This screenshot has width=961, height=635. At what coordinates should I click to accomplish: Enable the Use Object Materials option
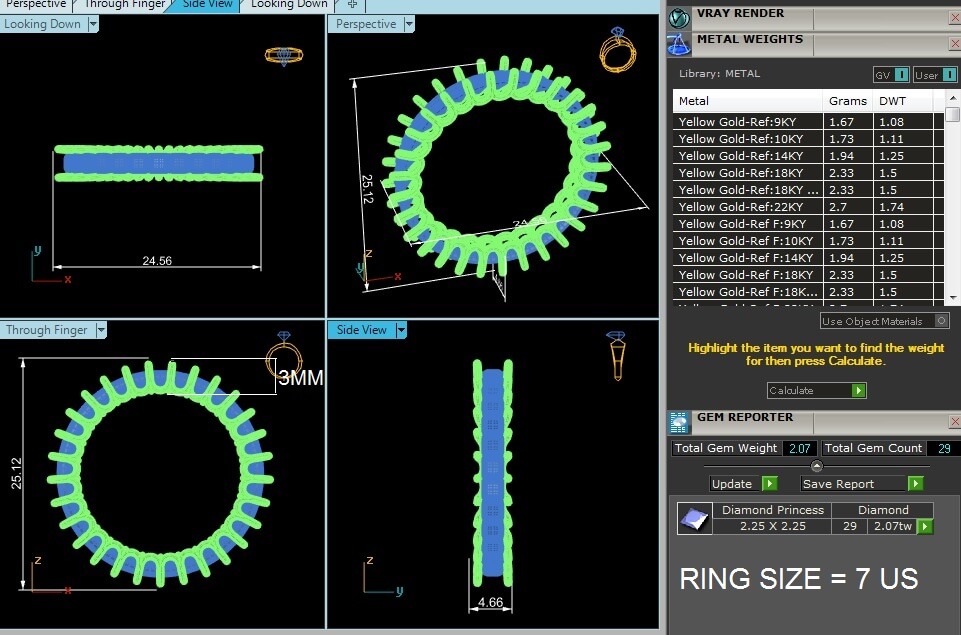pyautogui.click(x=941, y=321)
